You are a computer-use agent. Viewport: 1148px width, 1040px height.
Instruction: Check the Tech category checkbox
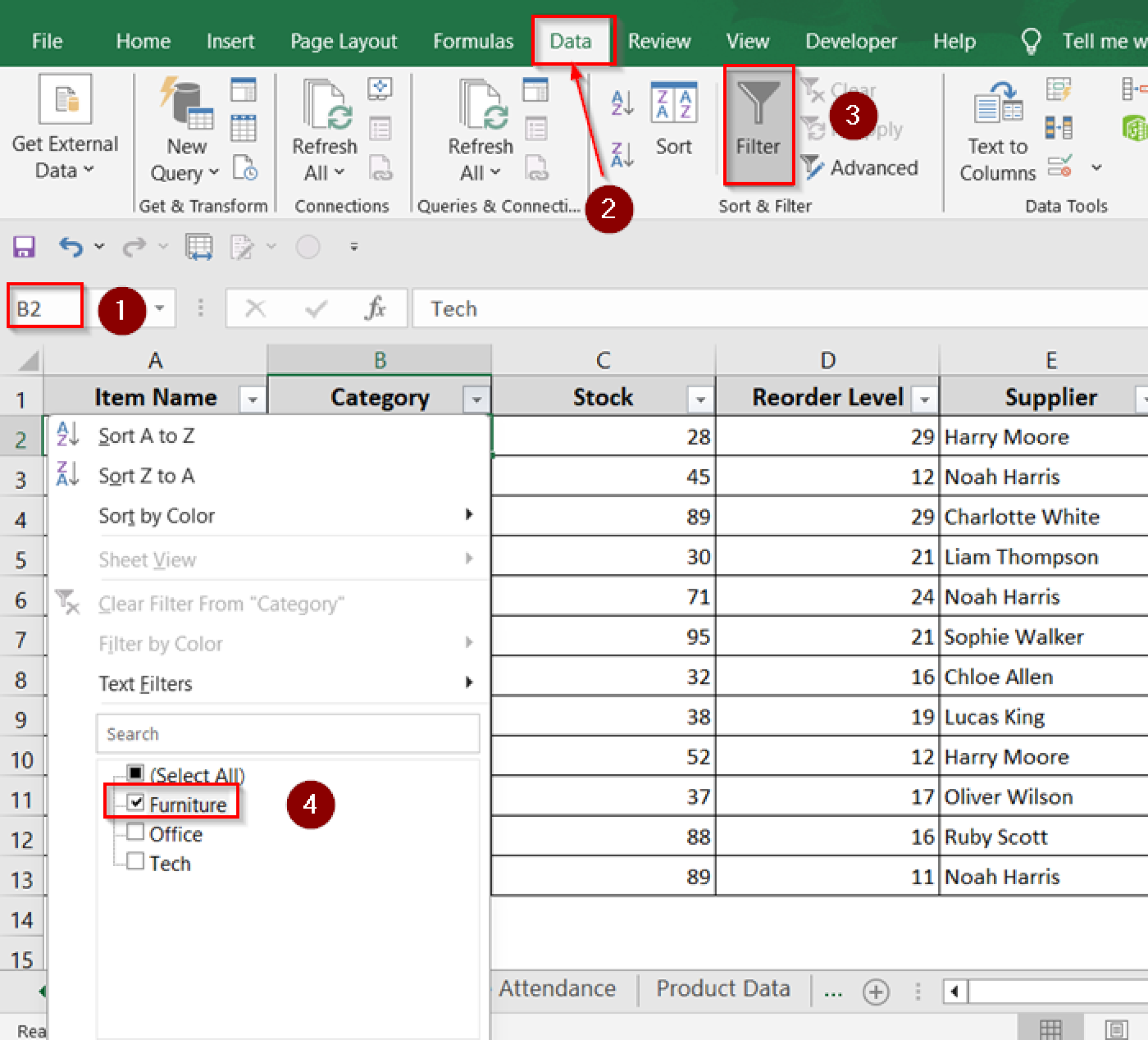pos(135,862)
